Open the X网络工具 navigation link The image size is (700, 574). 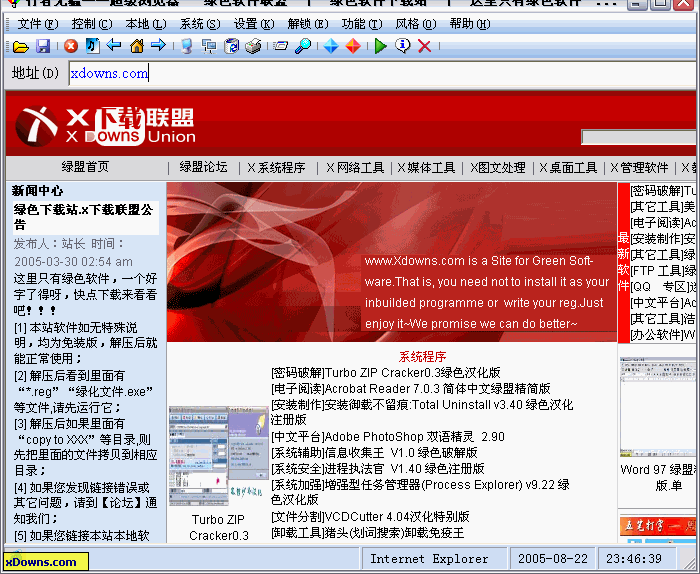(x=355, y=167)
